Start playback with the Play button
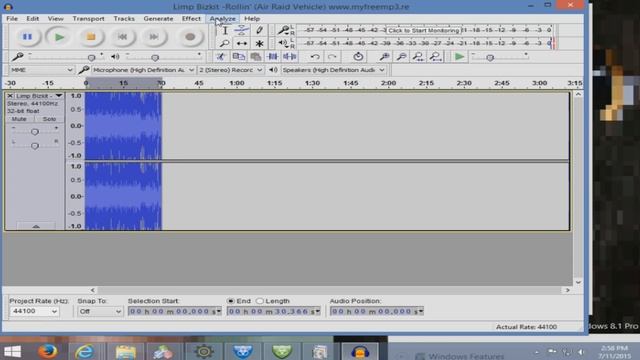Viewport: 640px width, 360px height. [x=59, y=37]
